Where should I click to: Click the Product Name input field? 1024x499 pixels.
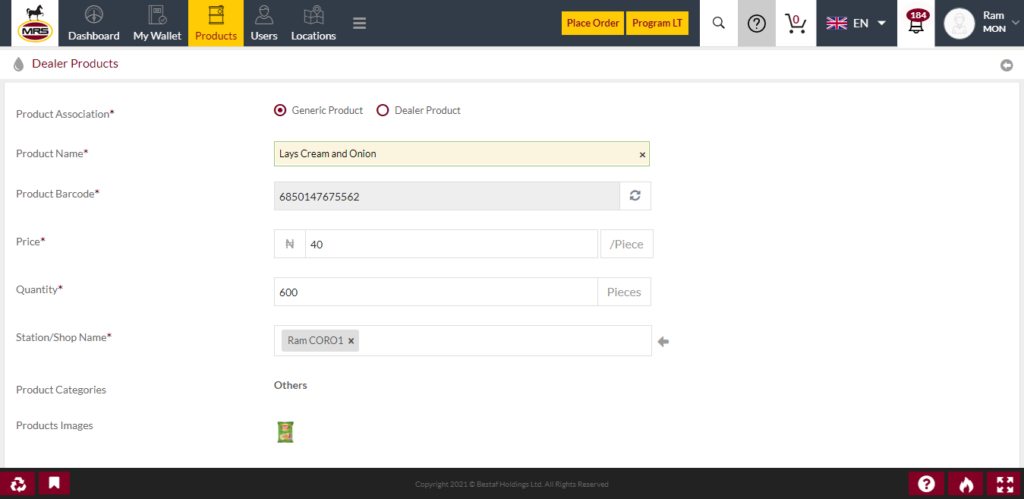pos(462,154)
